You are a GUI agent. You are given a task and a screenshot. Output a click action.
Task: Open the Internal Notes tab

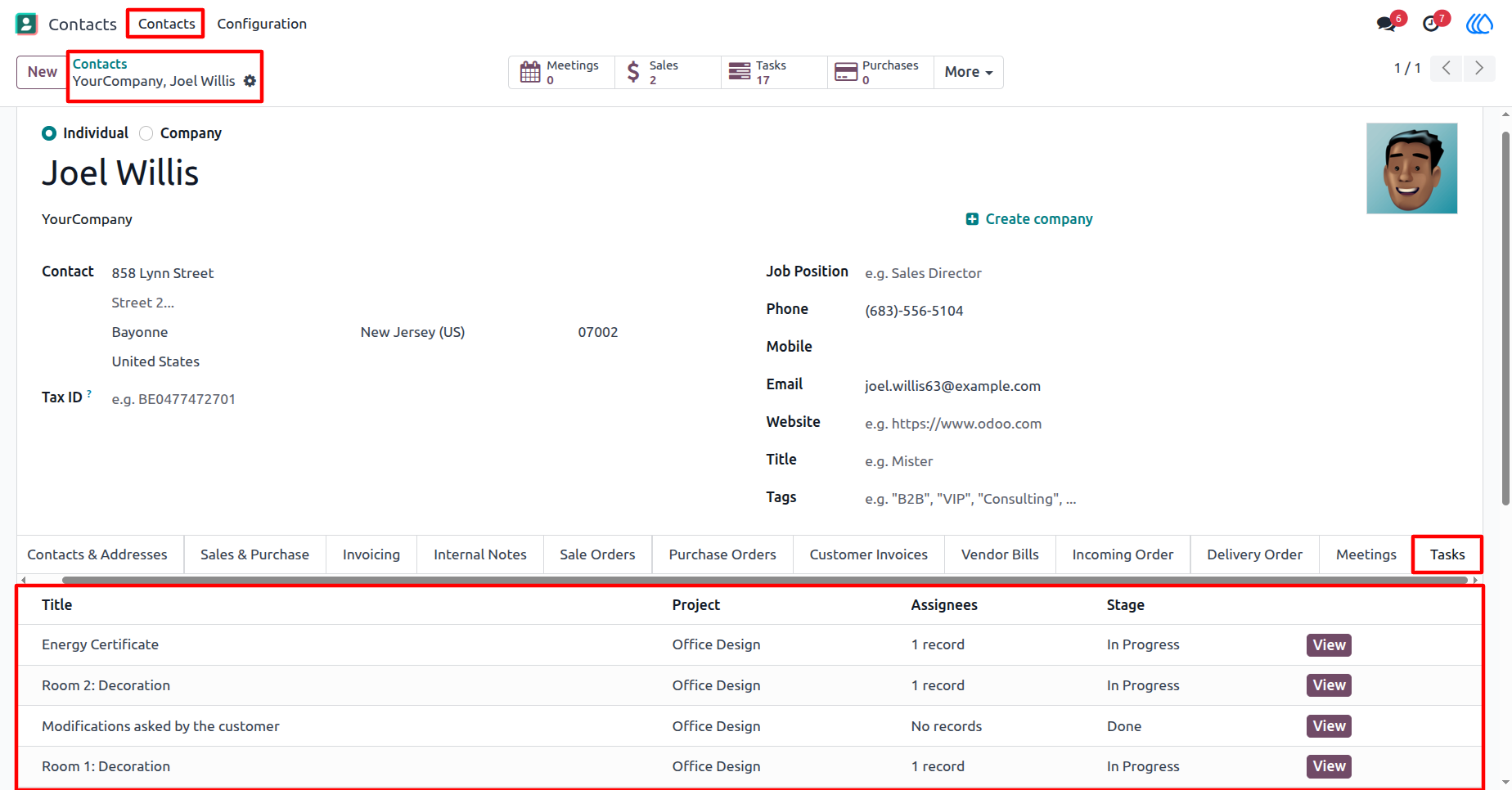tap(480, 554)
